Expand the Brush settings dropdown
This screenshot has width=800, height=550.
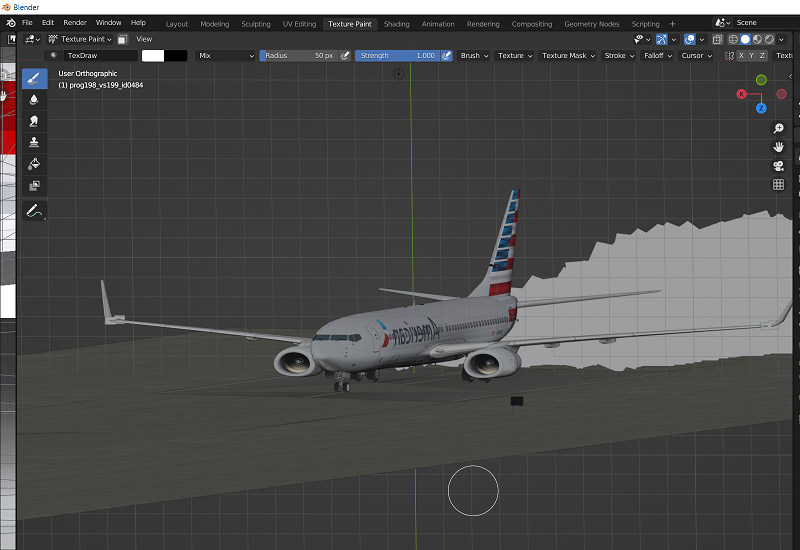point(474,56)
